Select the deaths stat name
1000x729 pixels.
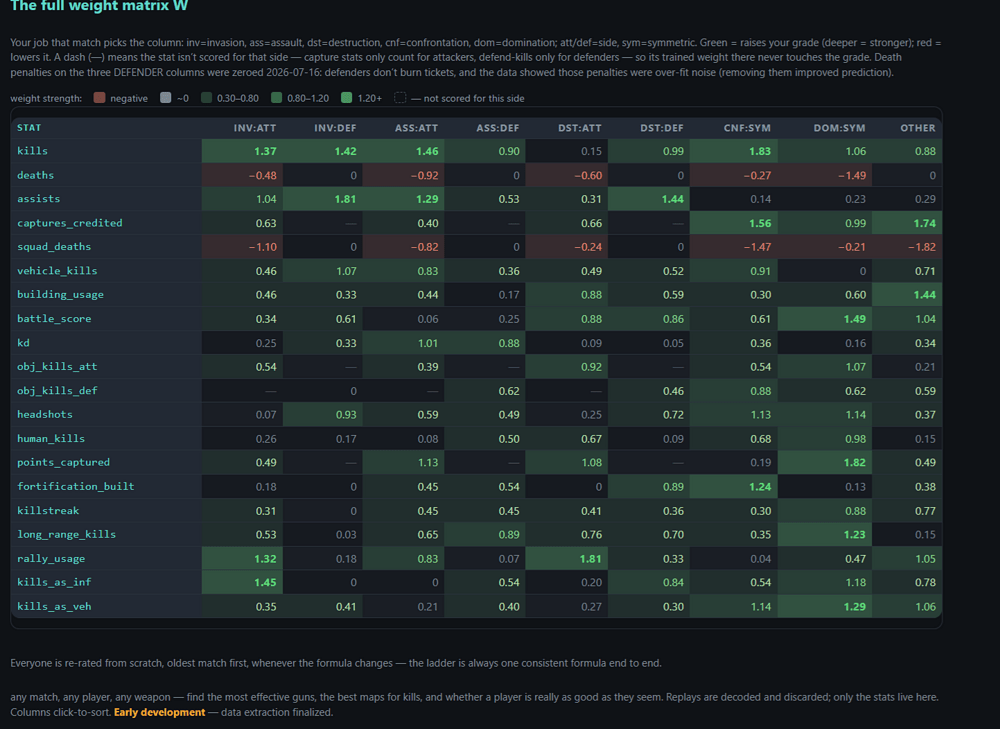35,175
